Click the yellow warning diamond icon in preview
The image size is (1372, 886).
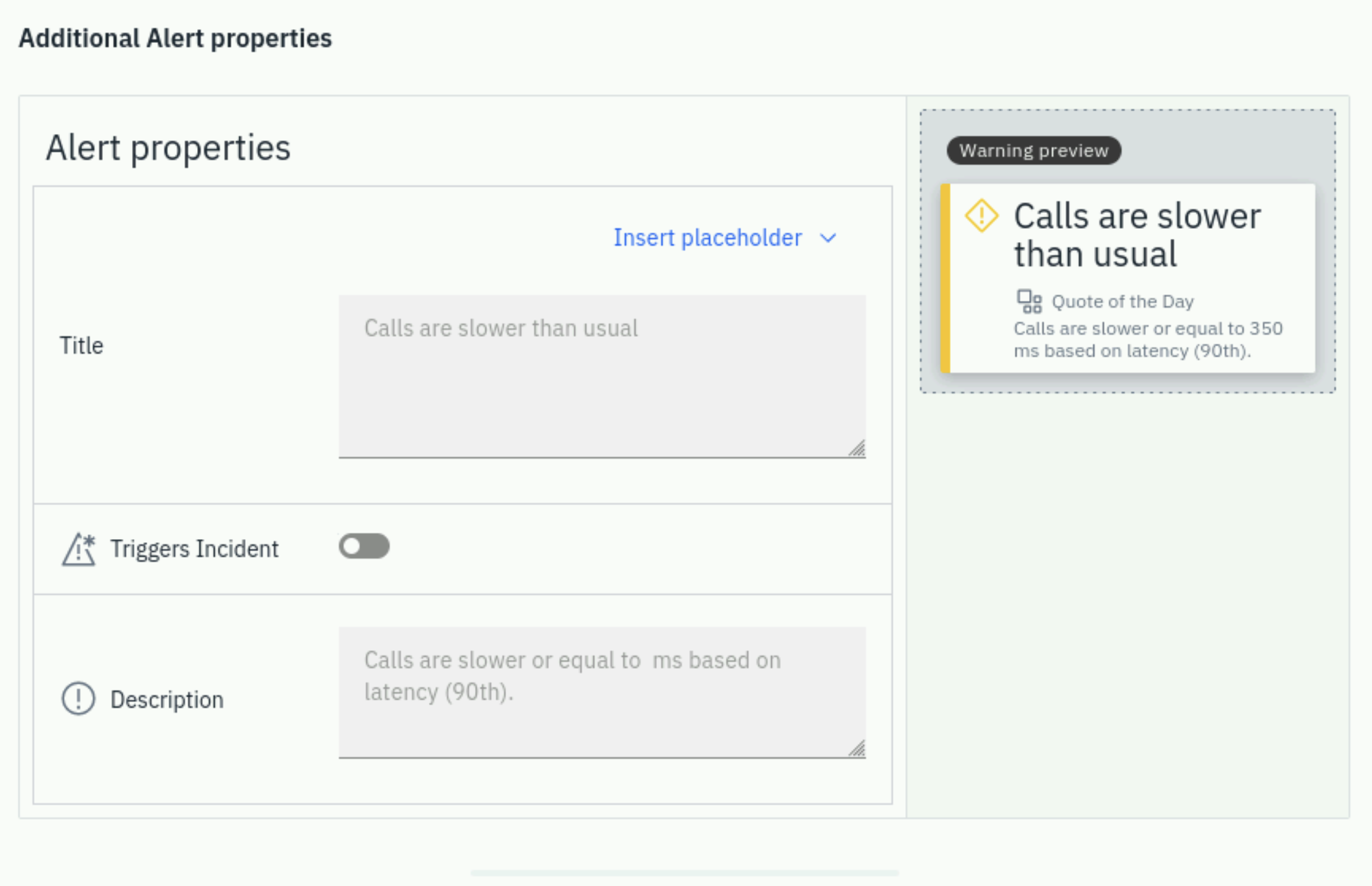coord(982,215)
